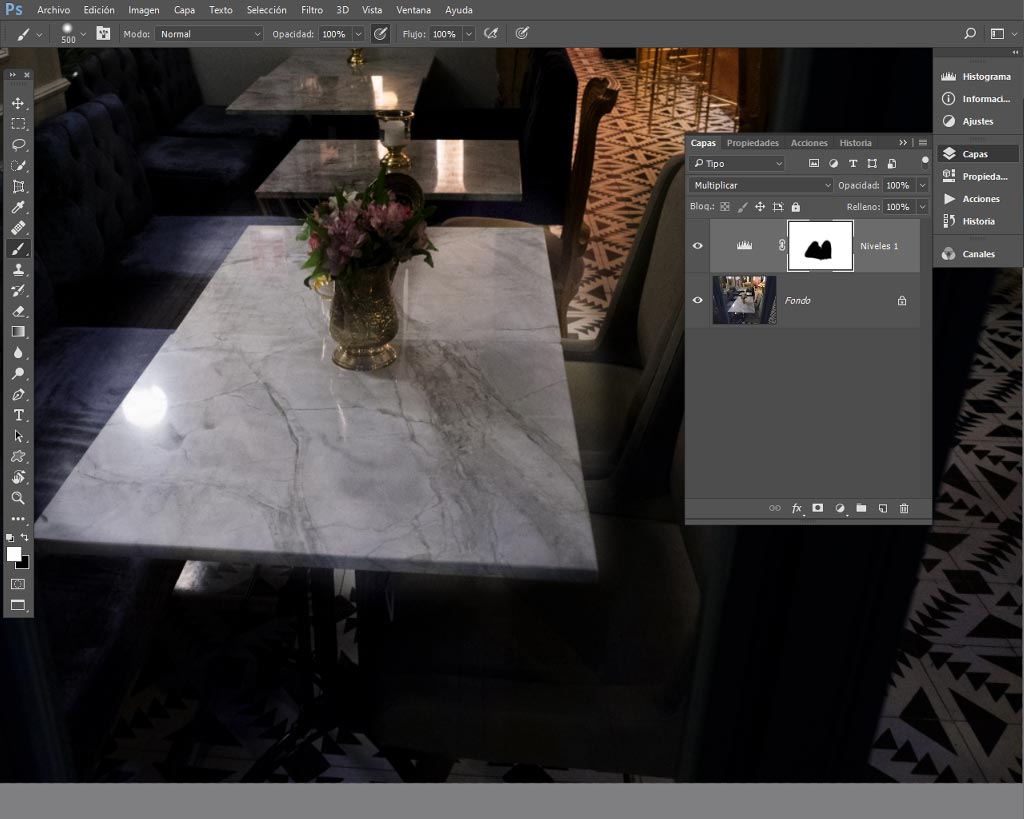Click the foreground color swatch
The image size is (1024, 819).
click(13, 554)
